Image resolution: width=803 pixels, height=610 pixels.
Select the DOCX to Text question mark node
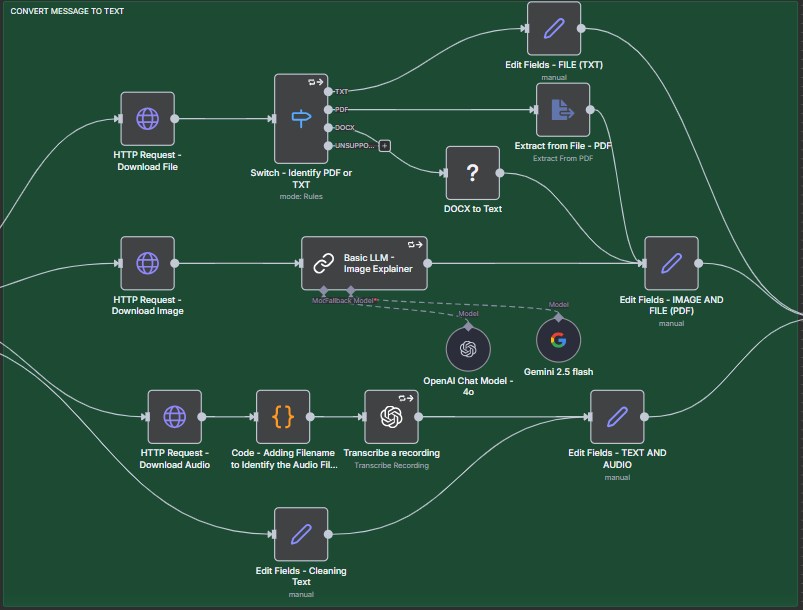[472, 173]
